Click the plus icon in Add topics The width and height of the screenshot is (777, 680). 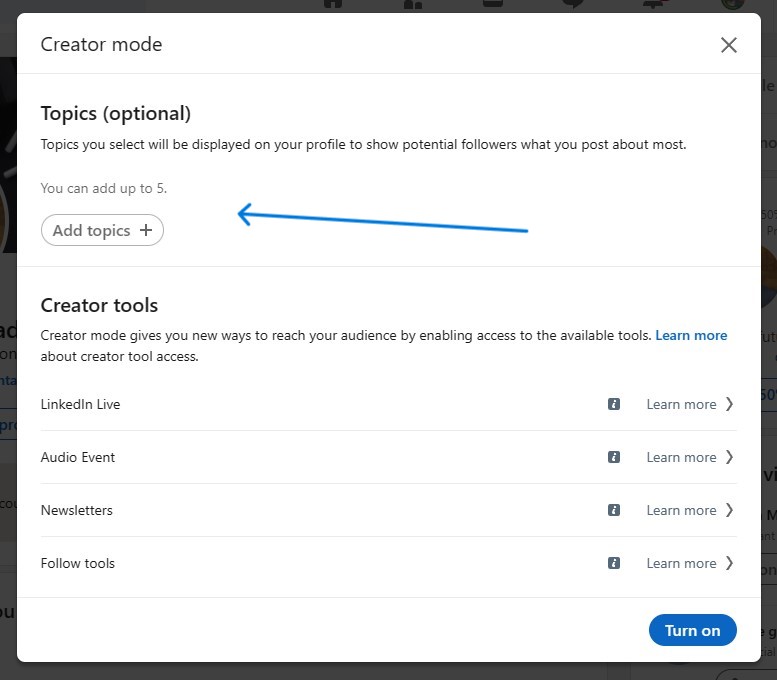pos(146,230)
